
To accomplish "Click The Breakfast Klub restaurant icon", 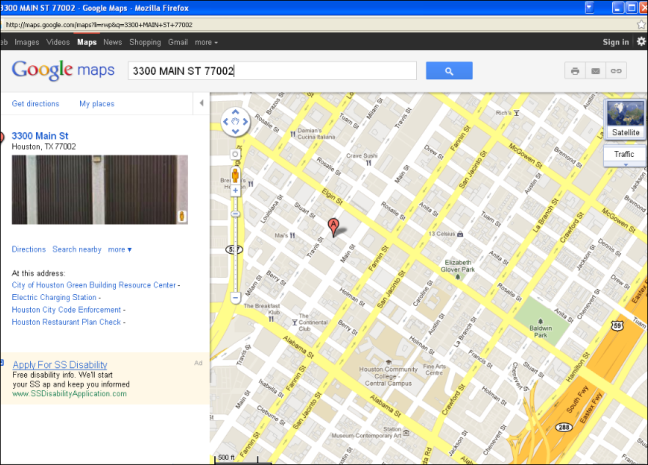I will pos(271,319).
